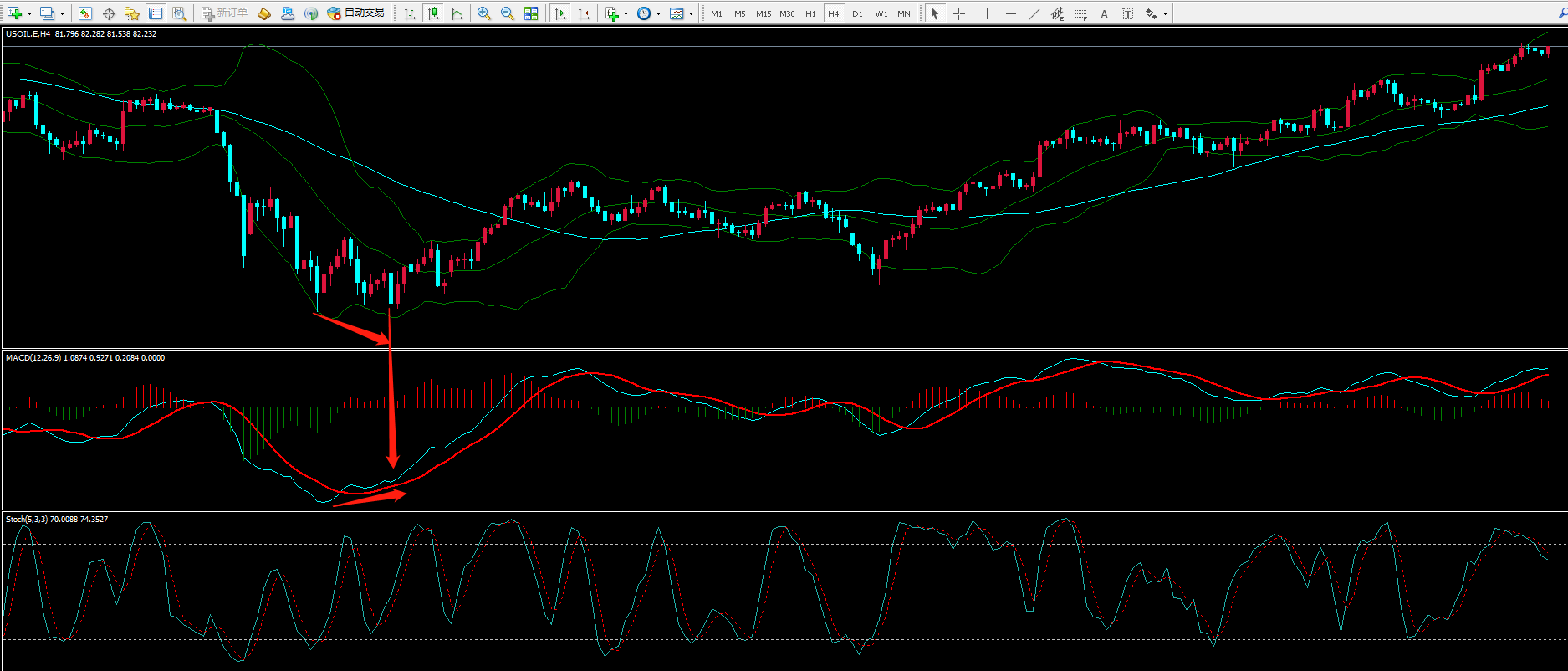Expand the New Chart dropdown arrow
1568x671 pixels.
30,13
